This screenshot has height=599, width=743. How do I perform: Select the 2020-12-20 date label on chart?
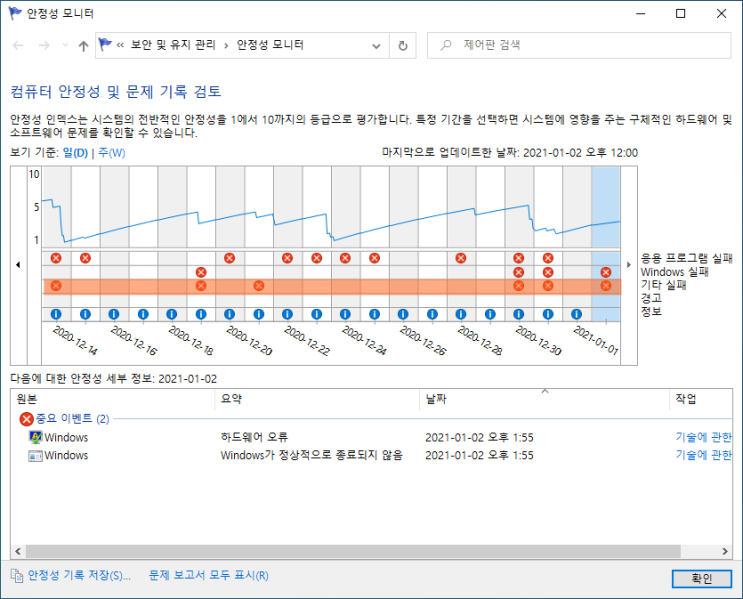pyautogui.click(x=249, y=340)
